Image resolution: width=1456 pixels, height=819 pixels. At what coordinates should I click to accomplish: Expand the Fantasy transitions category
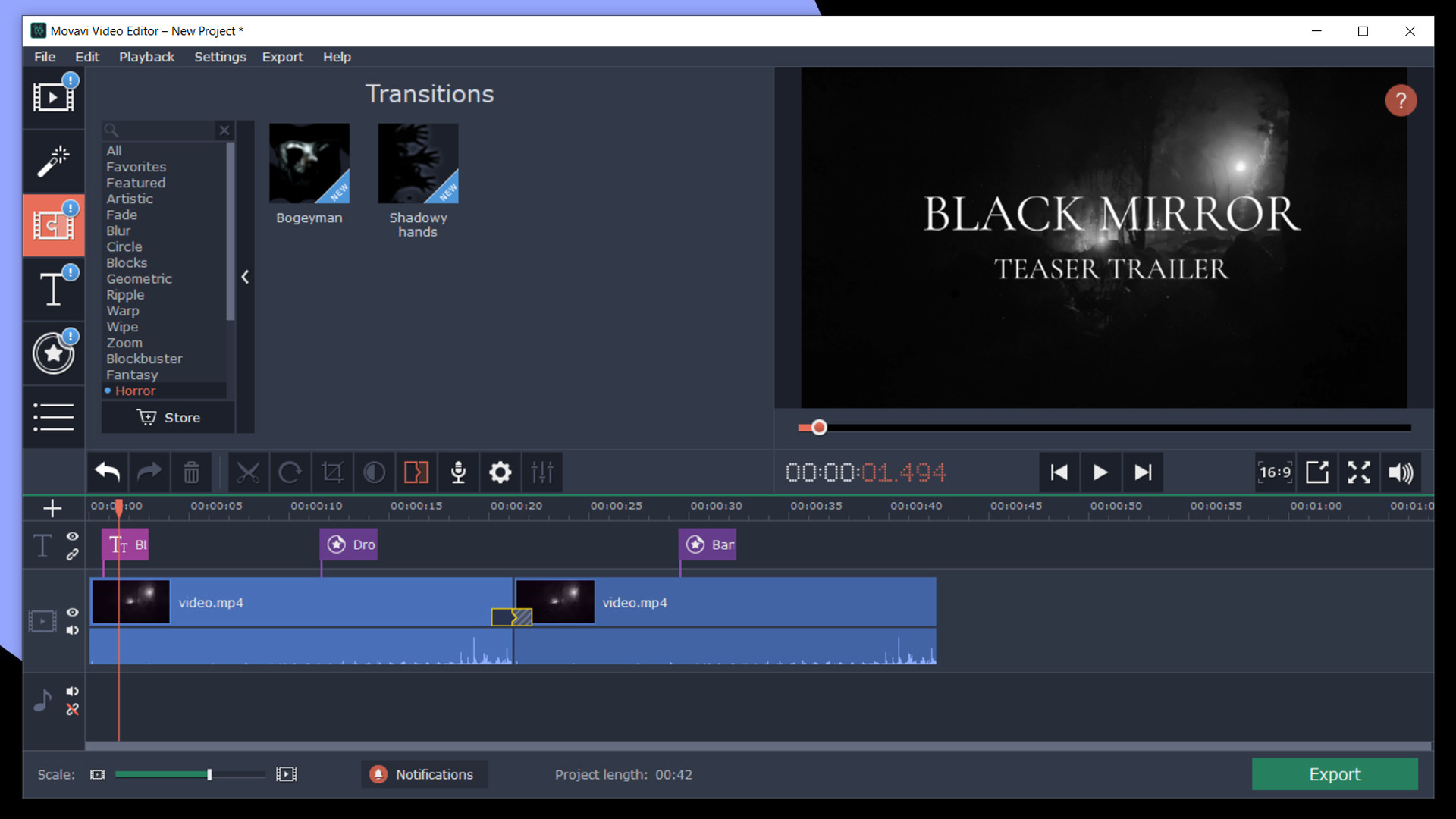[x=131, y=374]
